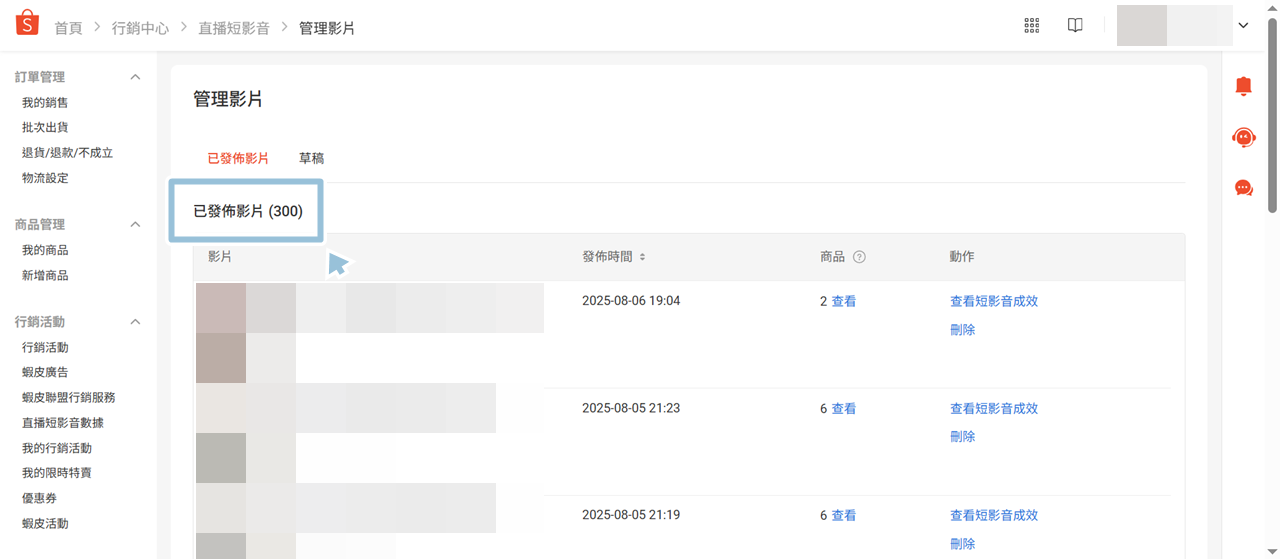Open notifications bell icon
This screenshot has width=1280, height=559.
pyautogui.click(x=1243, y=87)
